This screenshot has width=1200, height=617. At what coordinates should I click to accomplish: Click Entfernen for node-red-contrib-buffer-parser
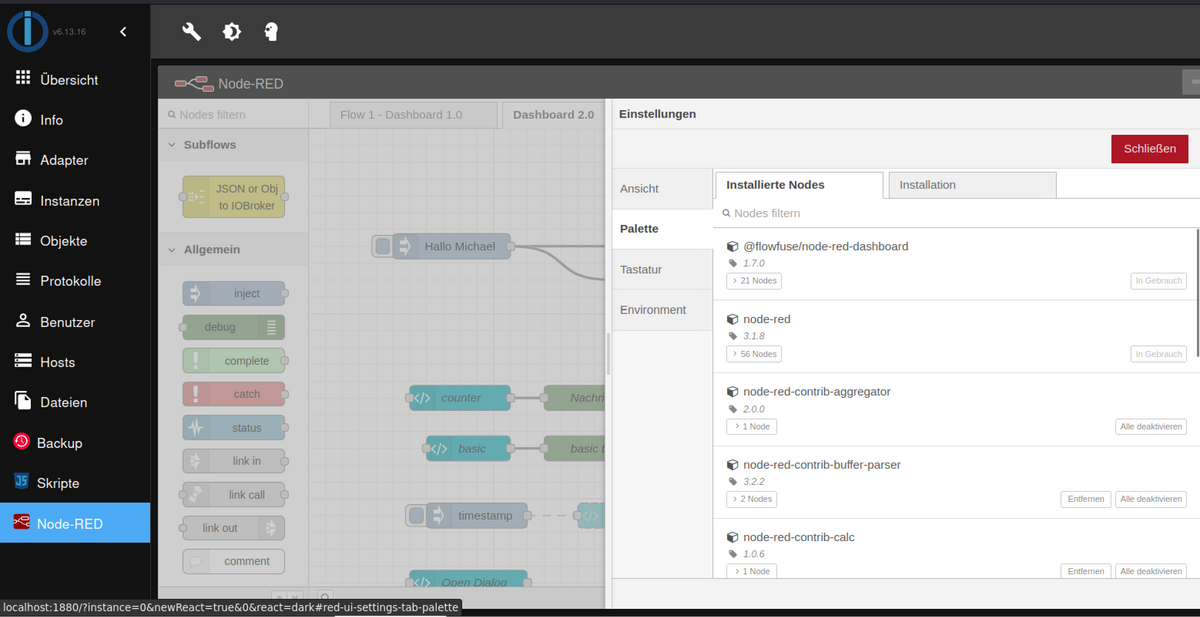[1086, 499]
